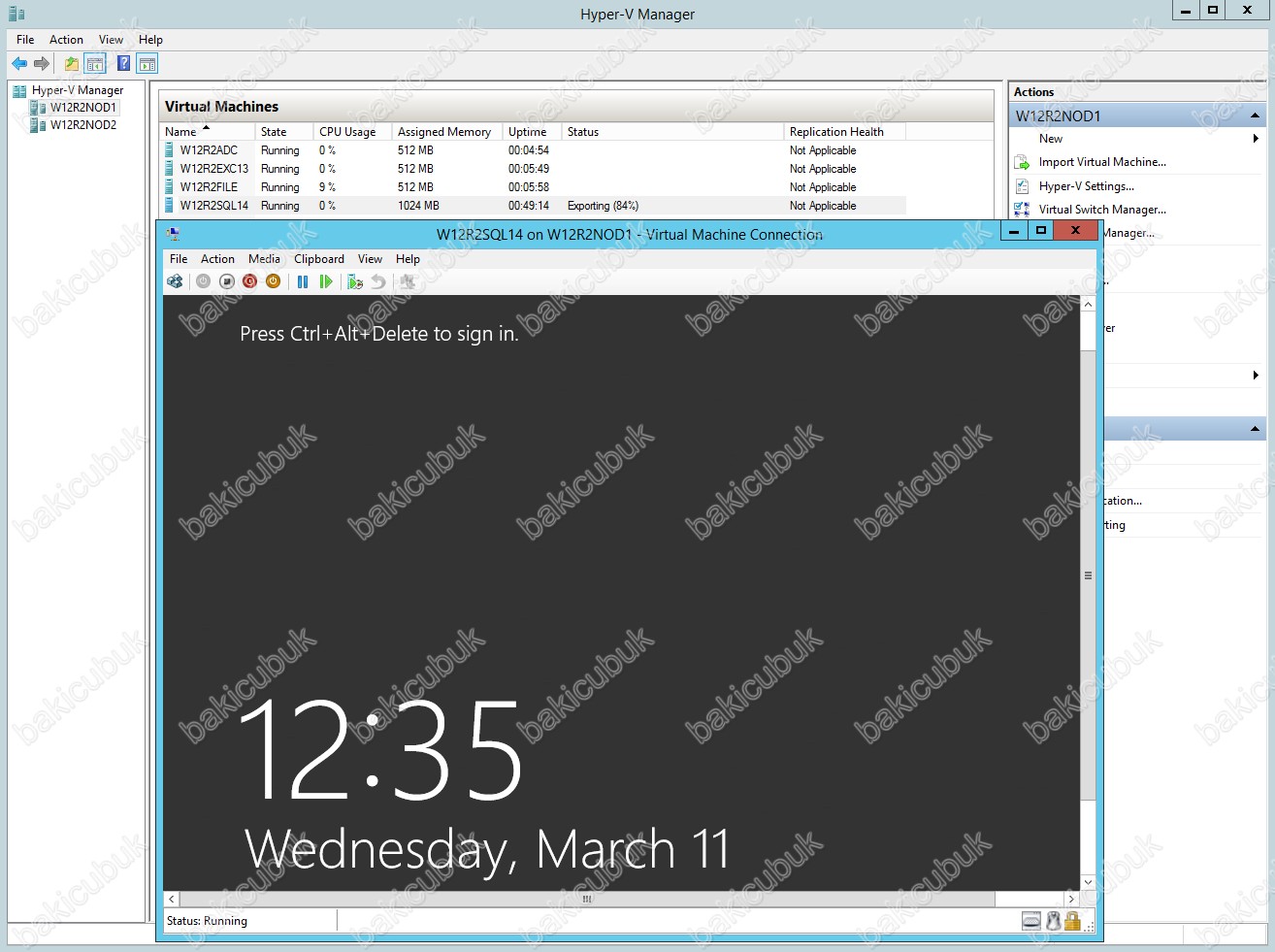1275x952 pixels.
Task: Expand submenu arrow beside VM window in Actions
Action: click(x=1256, y=375)
